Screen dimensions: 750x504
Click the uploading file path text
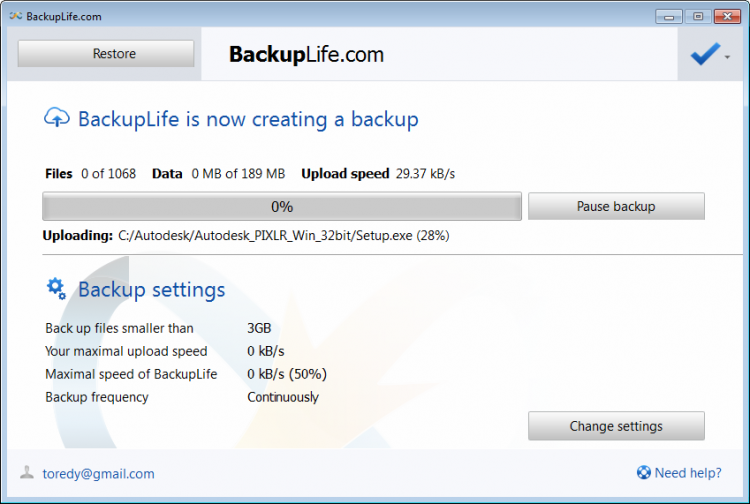[283, 236]
